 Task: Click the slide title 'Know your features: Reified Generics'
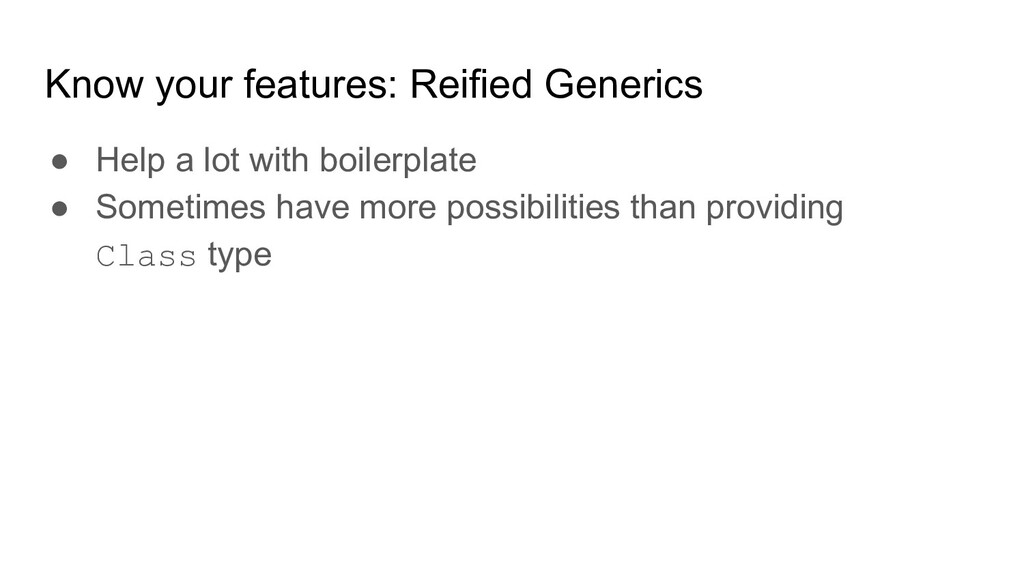[x=374, y=85]
